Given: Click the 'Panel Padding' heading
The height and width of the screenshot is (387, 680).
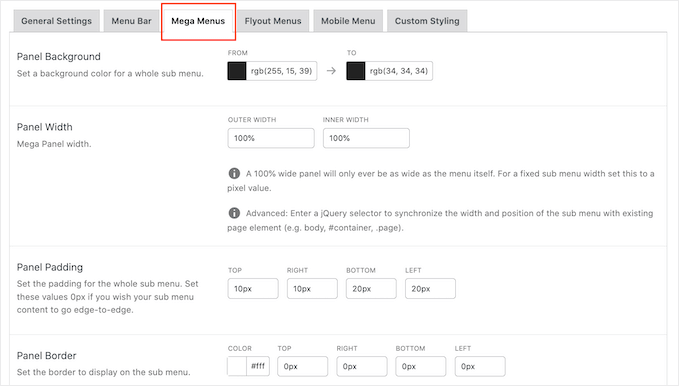Looking at the screenshot, I should [x=50, y=267].
